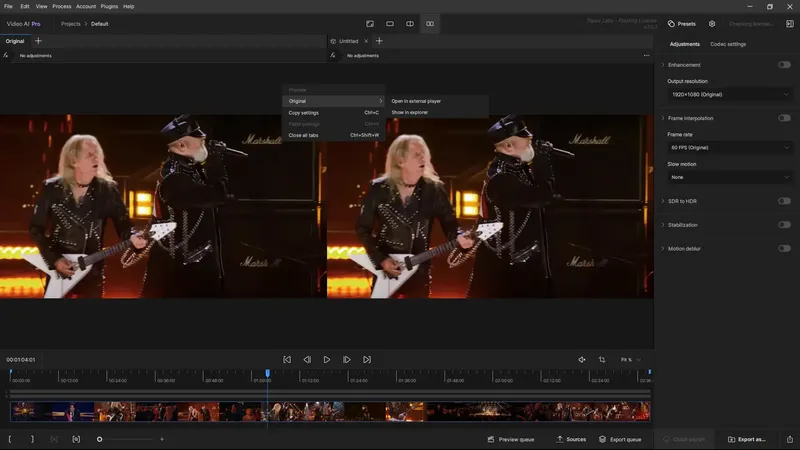Image resolution: width=800 pixels, height=450 pixels.
Task: Click the timeline zoom slider handle
Action: [x=99, y=439]
